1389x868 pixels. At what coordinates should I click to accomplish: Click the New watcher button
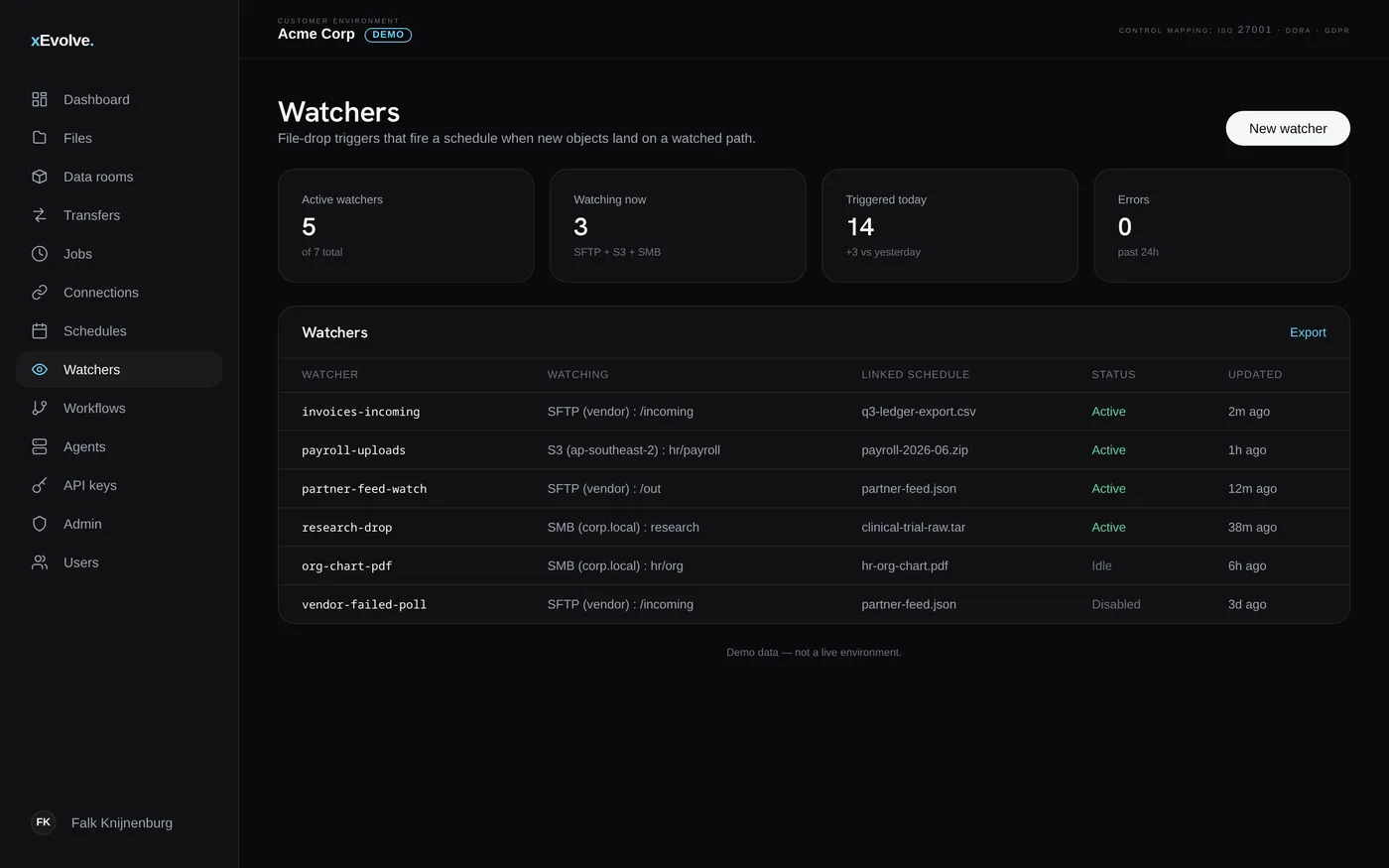pos(1288,128)
